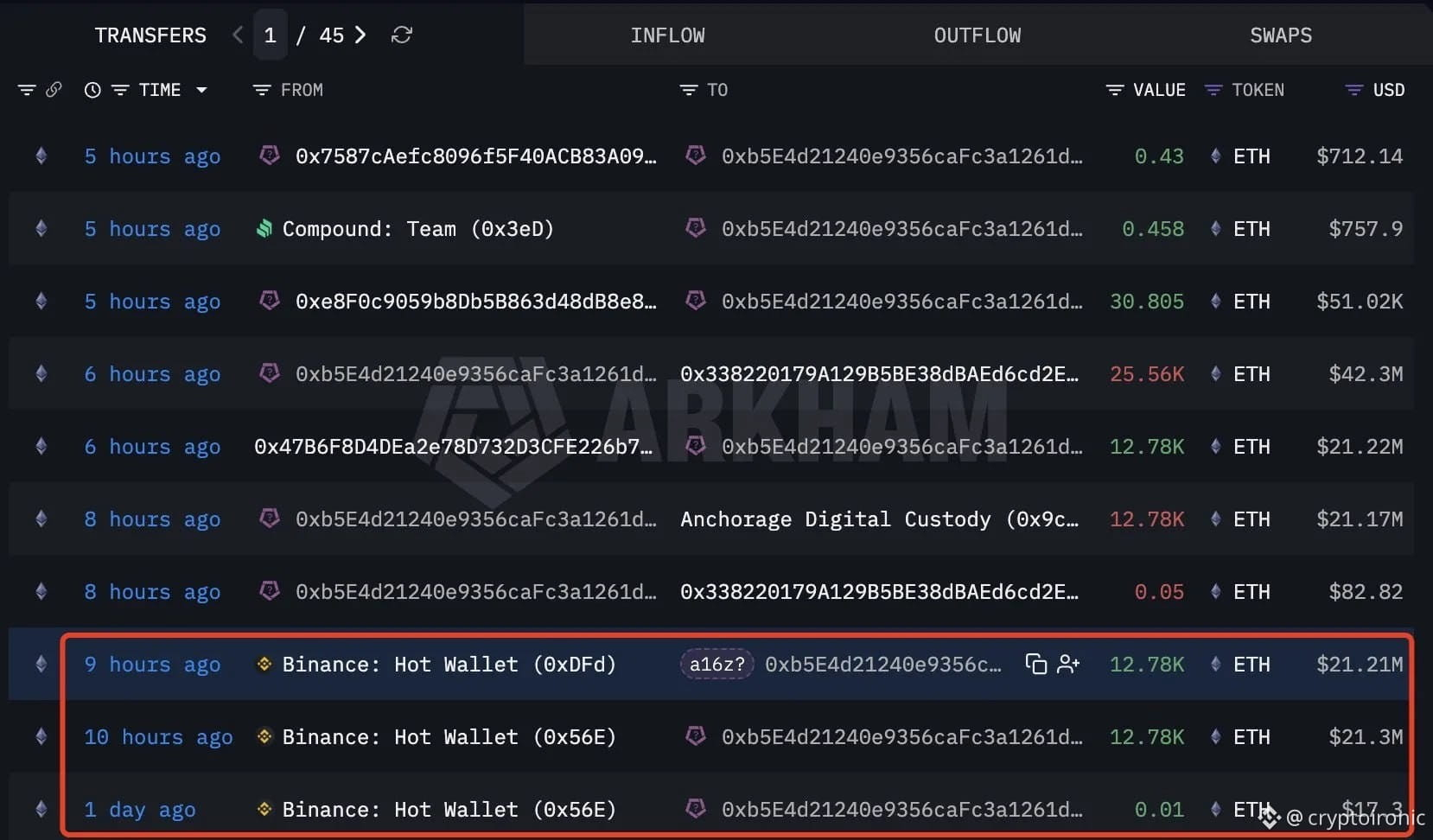Click the sender entity icon in the $42.3M row
Image resolution: width=1433 pixels, height=840 pixels.
pos(270,373)
